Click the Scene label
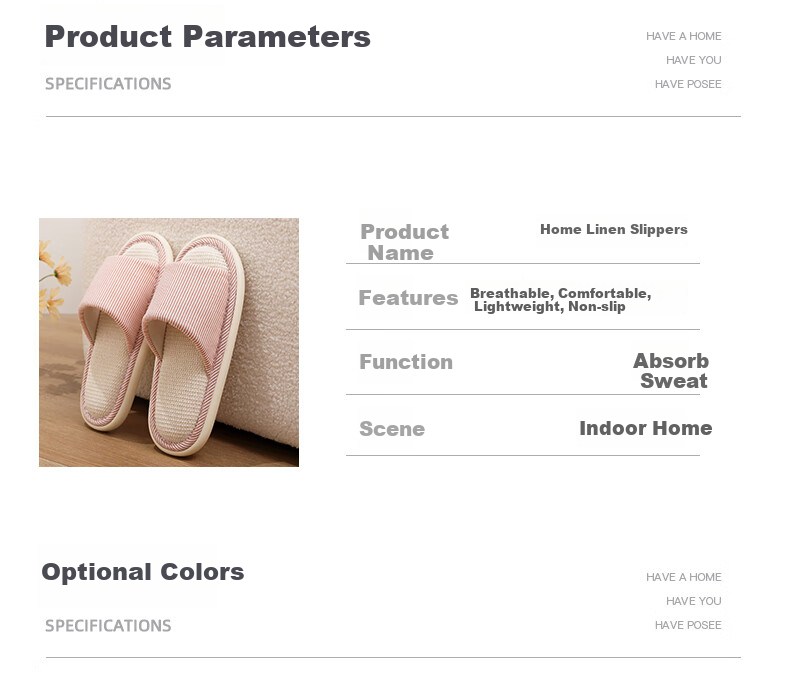Viewport: 790px width, 697px height. [392, 429]
